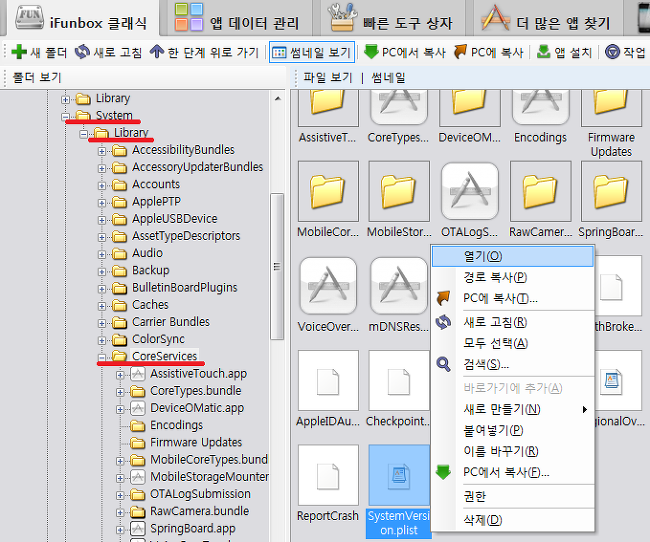Click the VoiceOver... app icon
Viewport: 650px width, 542px height.
(x=328, y=286)
